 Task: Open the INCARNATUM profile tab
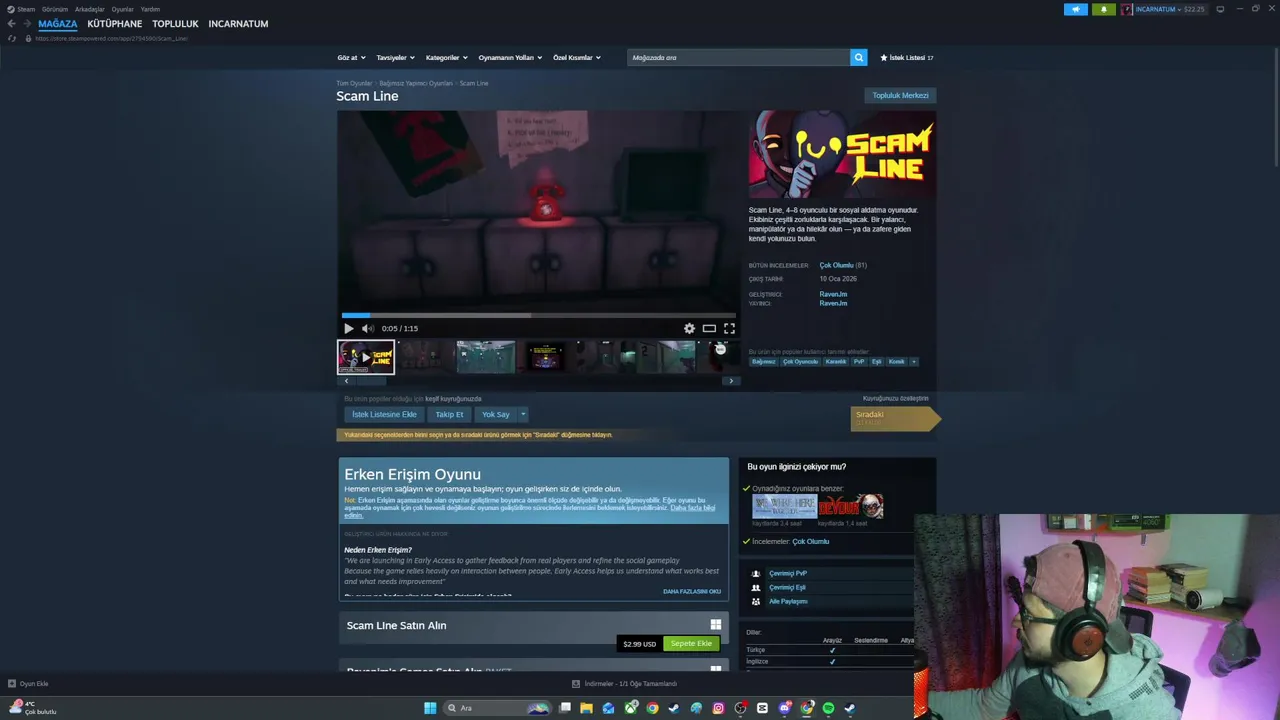[x=238, y=24]
